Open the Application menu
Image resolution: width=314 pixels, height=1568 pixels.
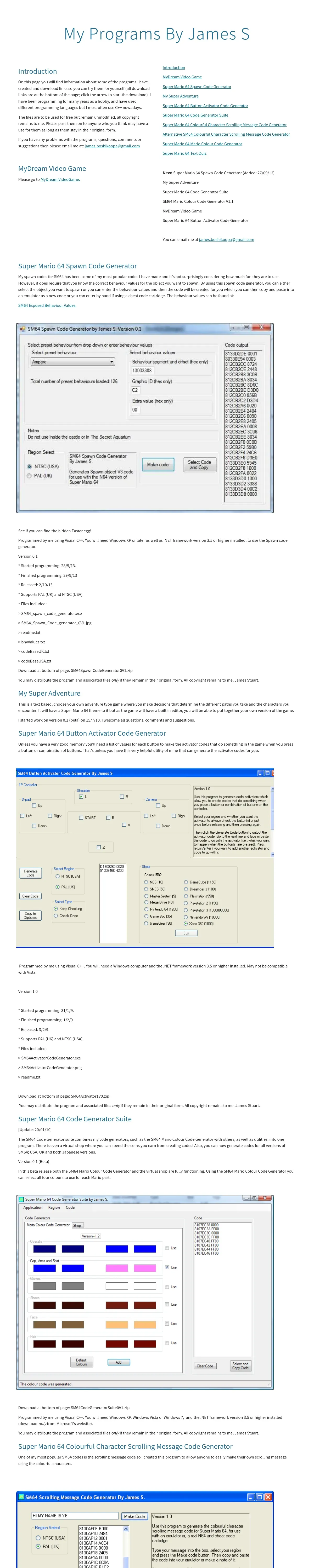point(33,1207)
